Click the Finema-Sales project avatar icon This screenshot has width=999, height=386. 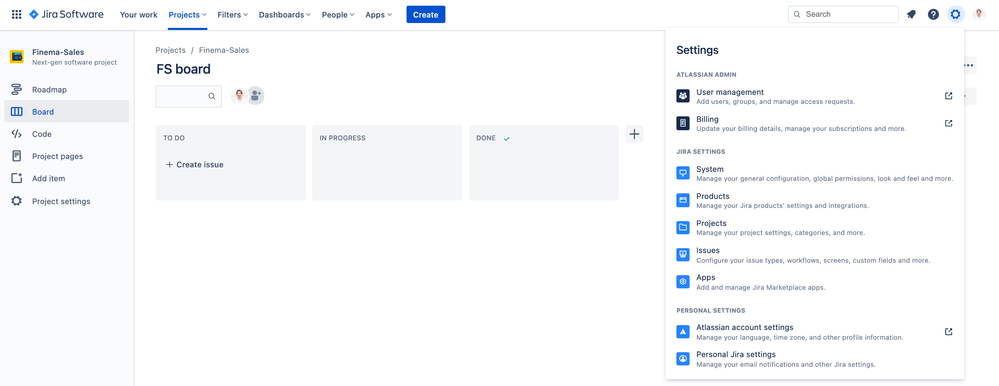(x=17, y=57)
